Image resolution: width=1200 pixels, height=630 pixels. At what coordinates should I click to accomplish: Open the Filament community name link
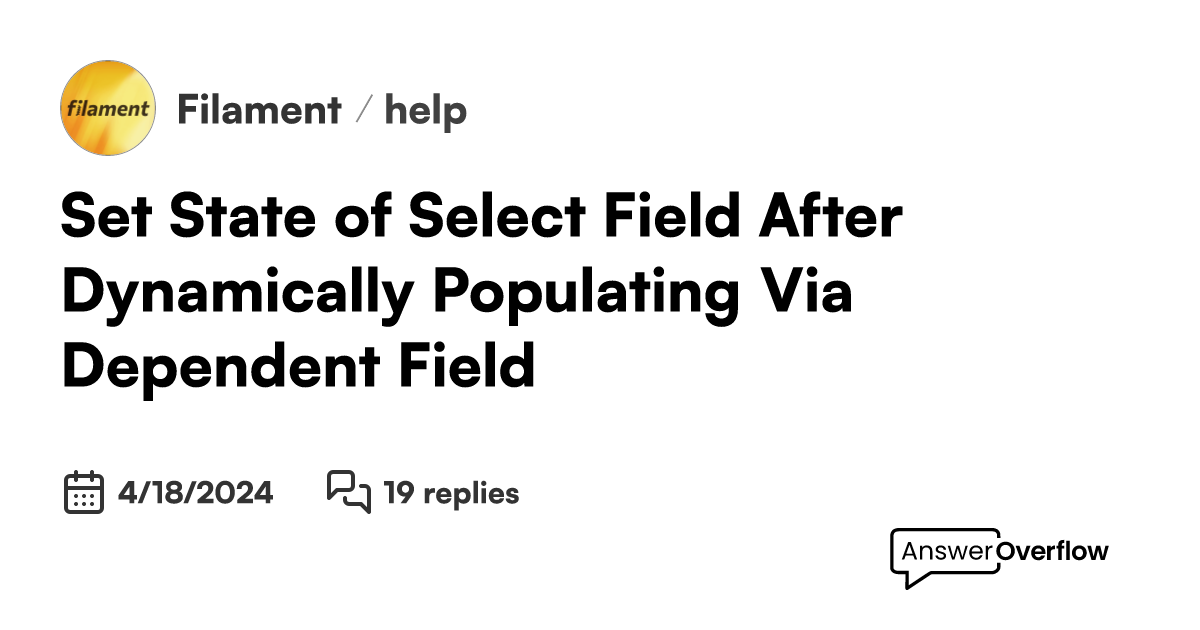259,110
